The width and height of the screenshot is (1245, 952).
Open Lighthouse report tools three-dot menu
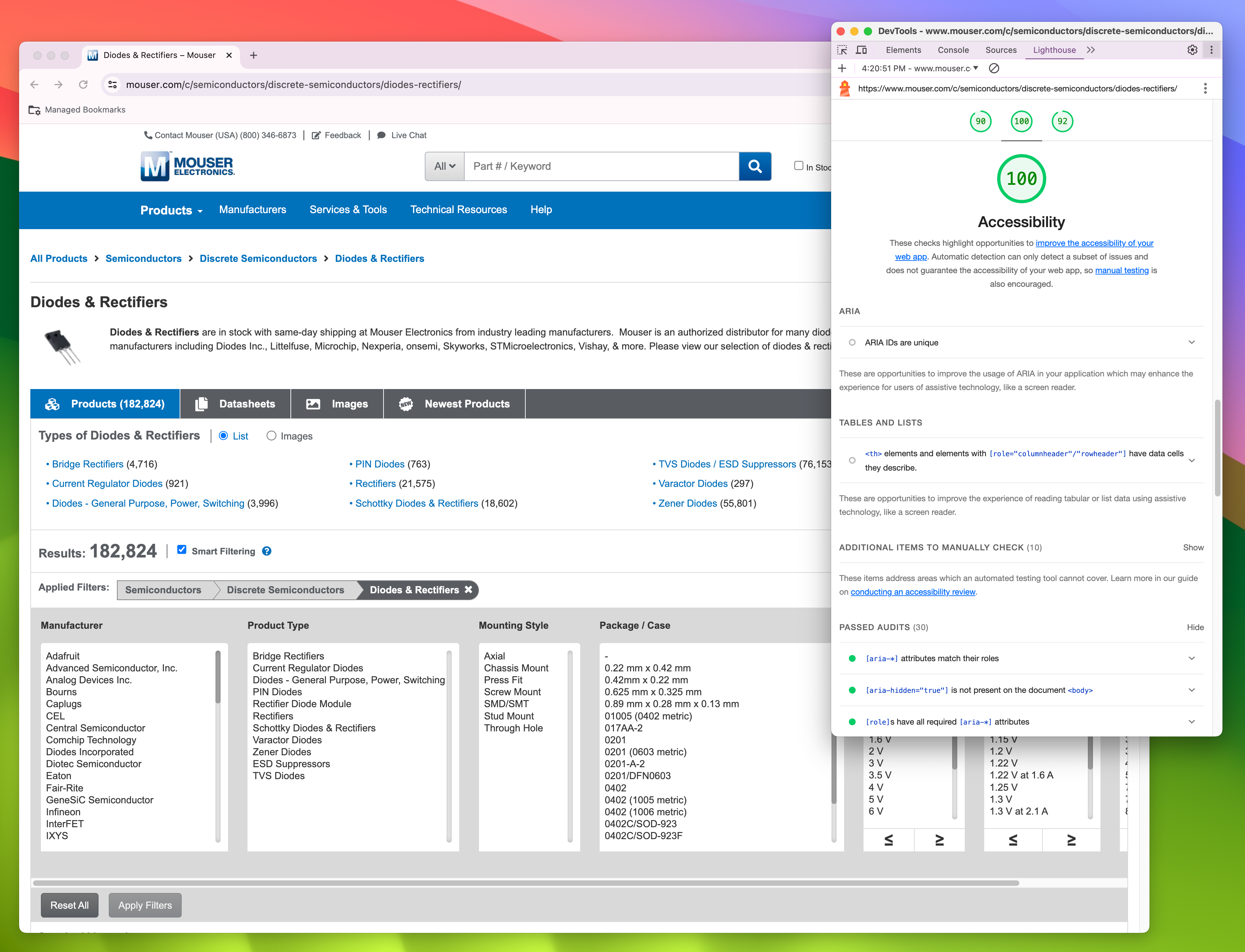coord(1205,88)
